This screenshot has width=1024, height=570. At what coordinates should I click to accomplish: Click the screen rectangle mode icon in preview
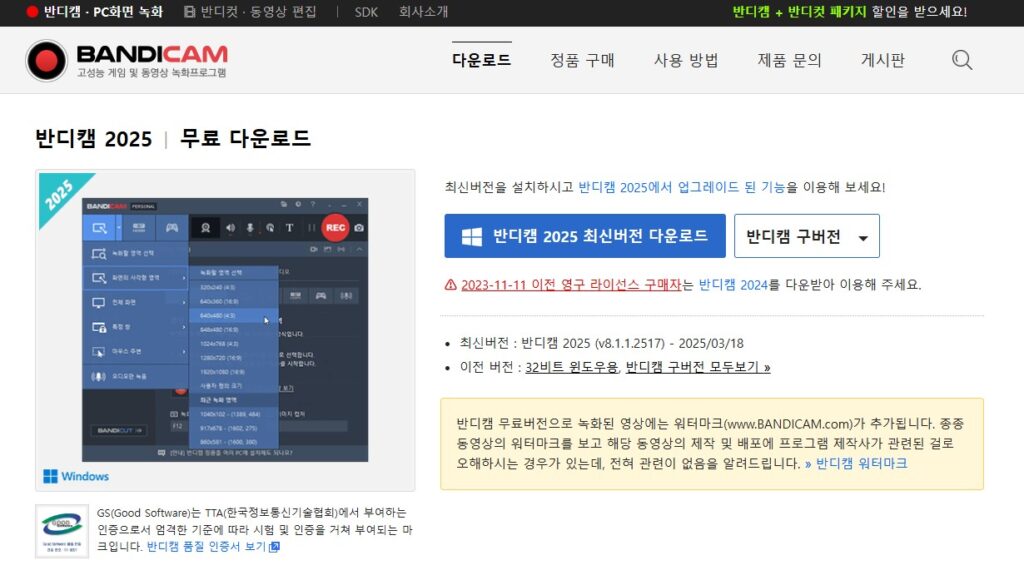pyautogui.click(x=99, y=228)
